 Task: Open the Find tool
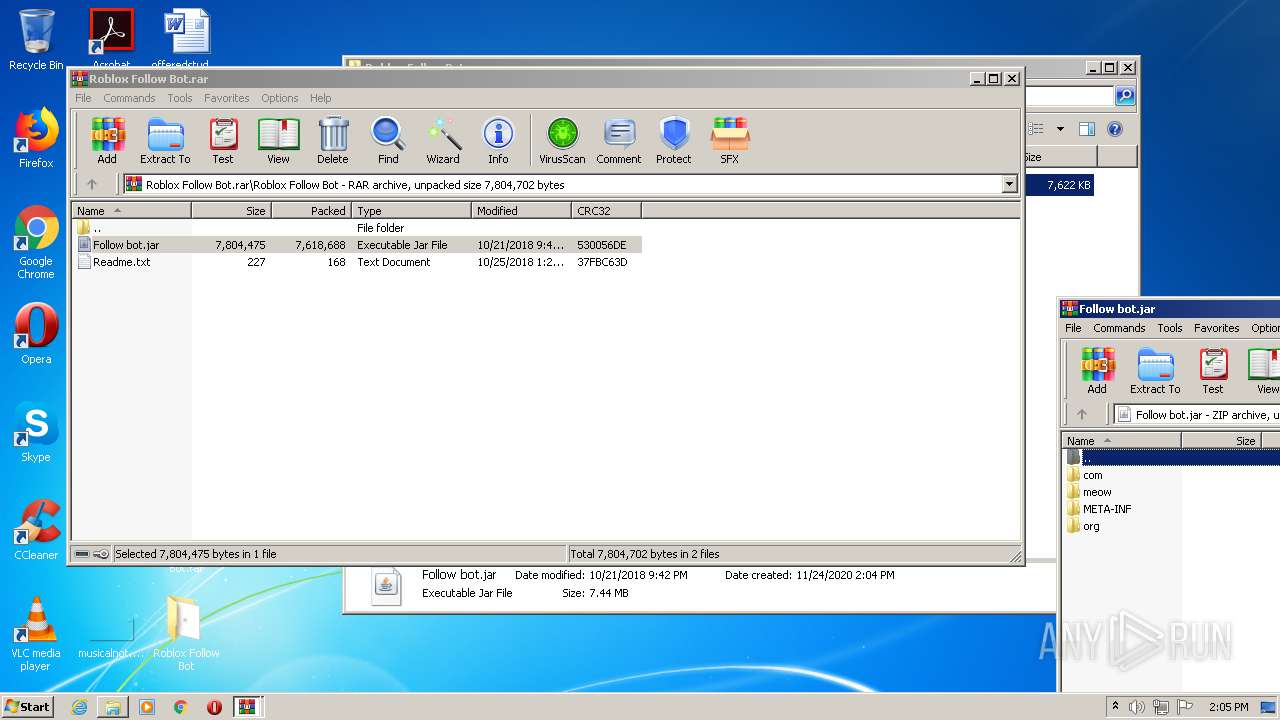[x=388, y=140]
